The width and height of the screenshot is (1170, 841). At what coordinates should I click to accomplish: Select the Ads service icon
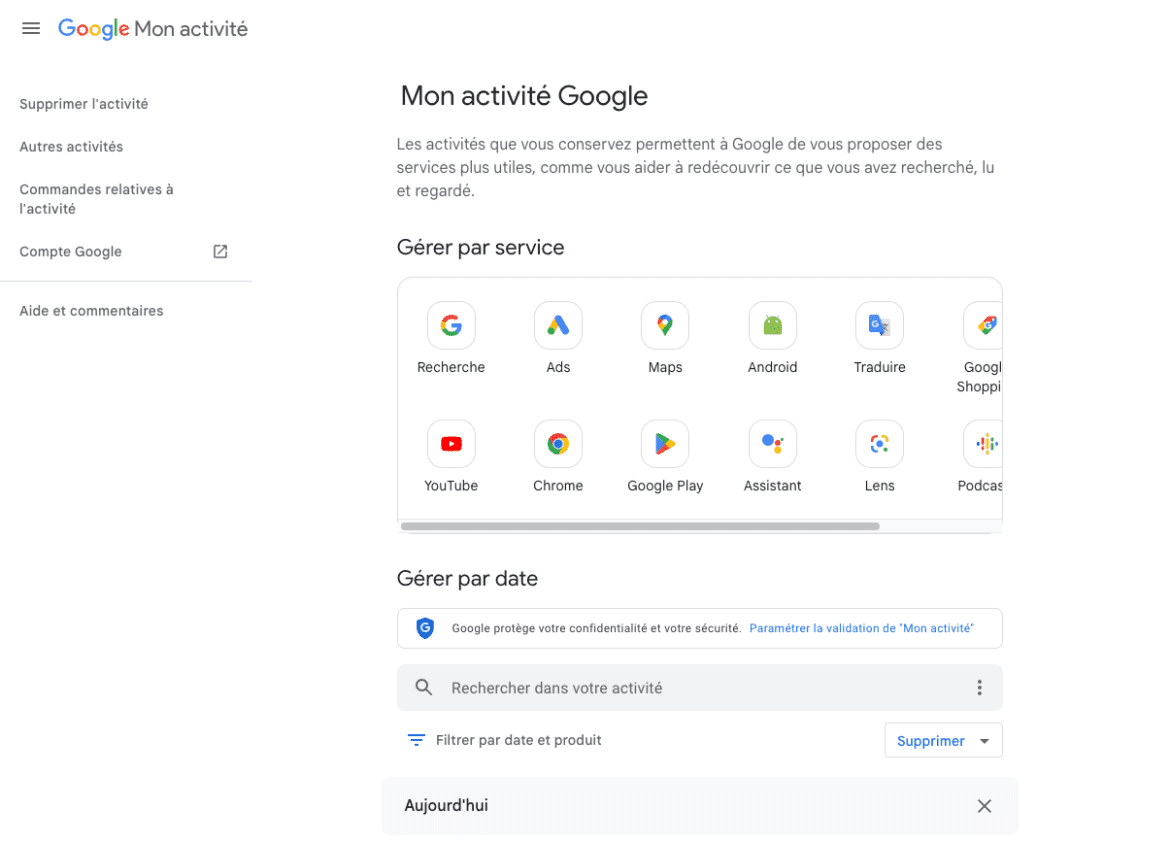[x=558, y=325]
